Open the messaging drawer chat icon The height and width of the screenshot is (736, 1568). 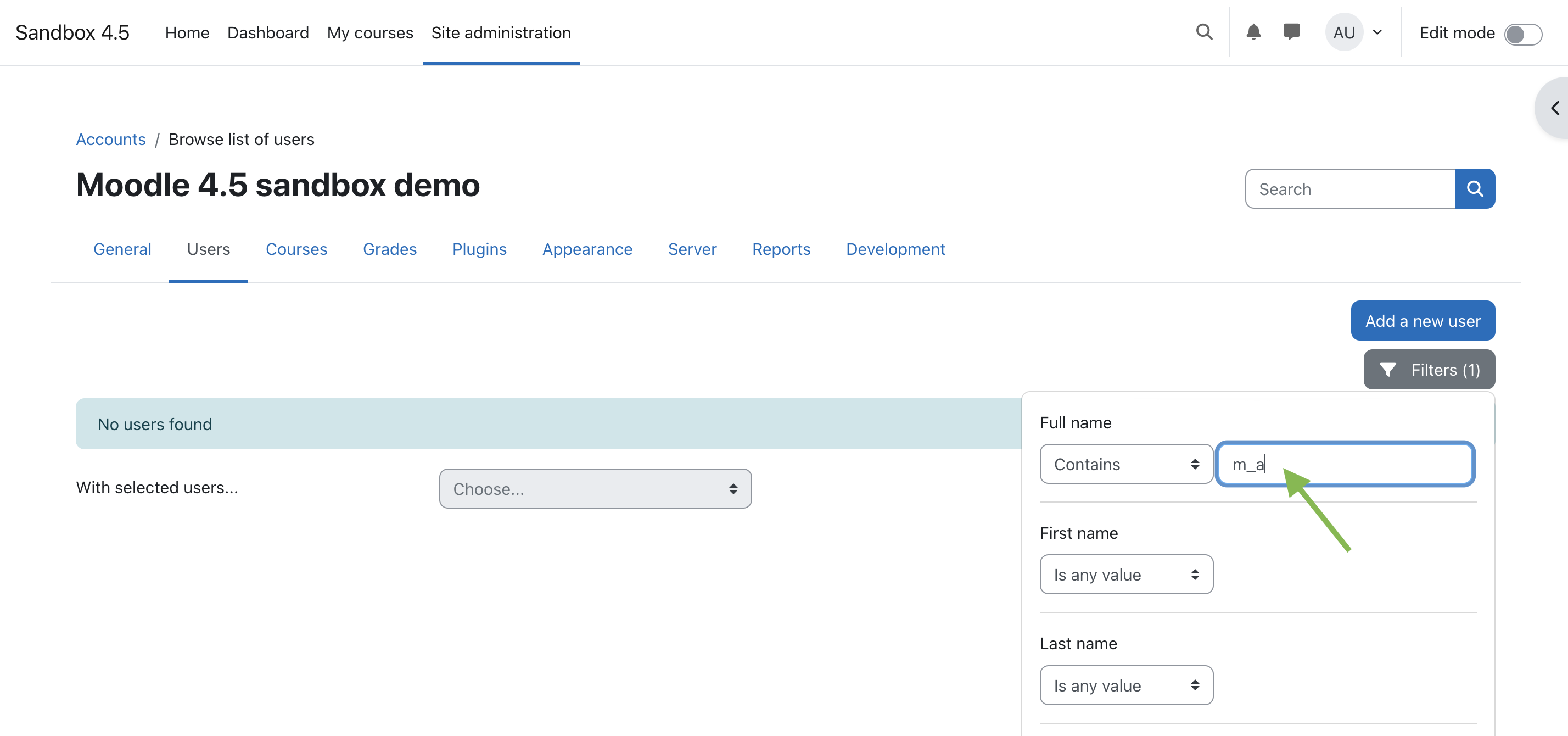1291,32
